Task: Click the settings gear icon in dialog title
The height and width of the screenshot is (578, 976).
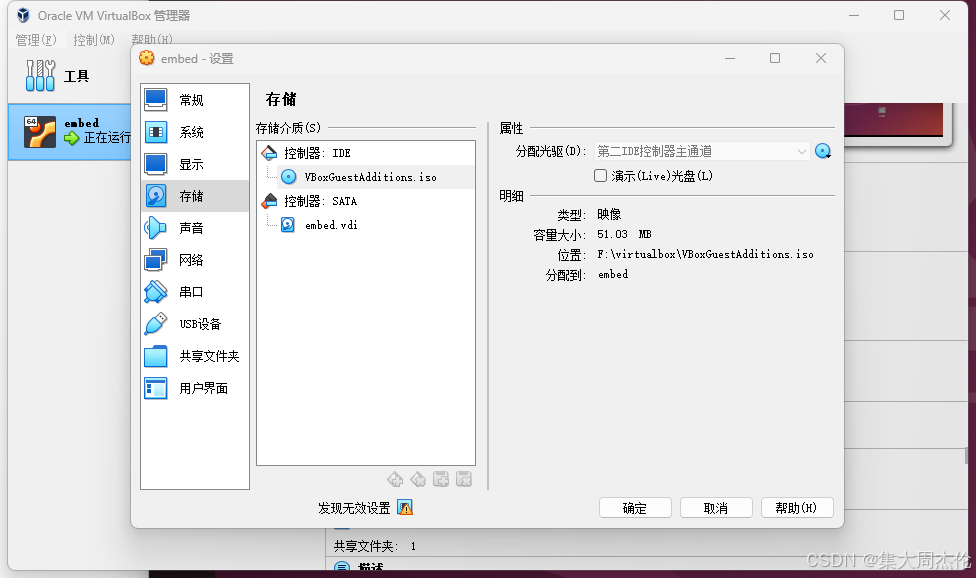Action: [147, 58]
